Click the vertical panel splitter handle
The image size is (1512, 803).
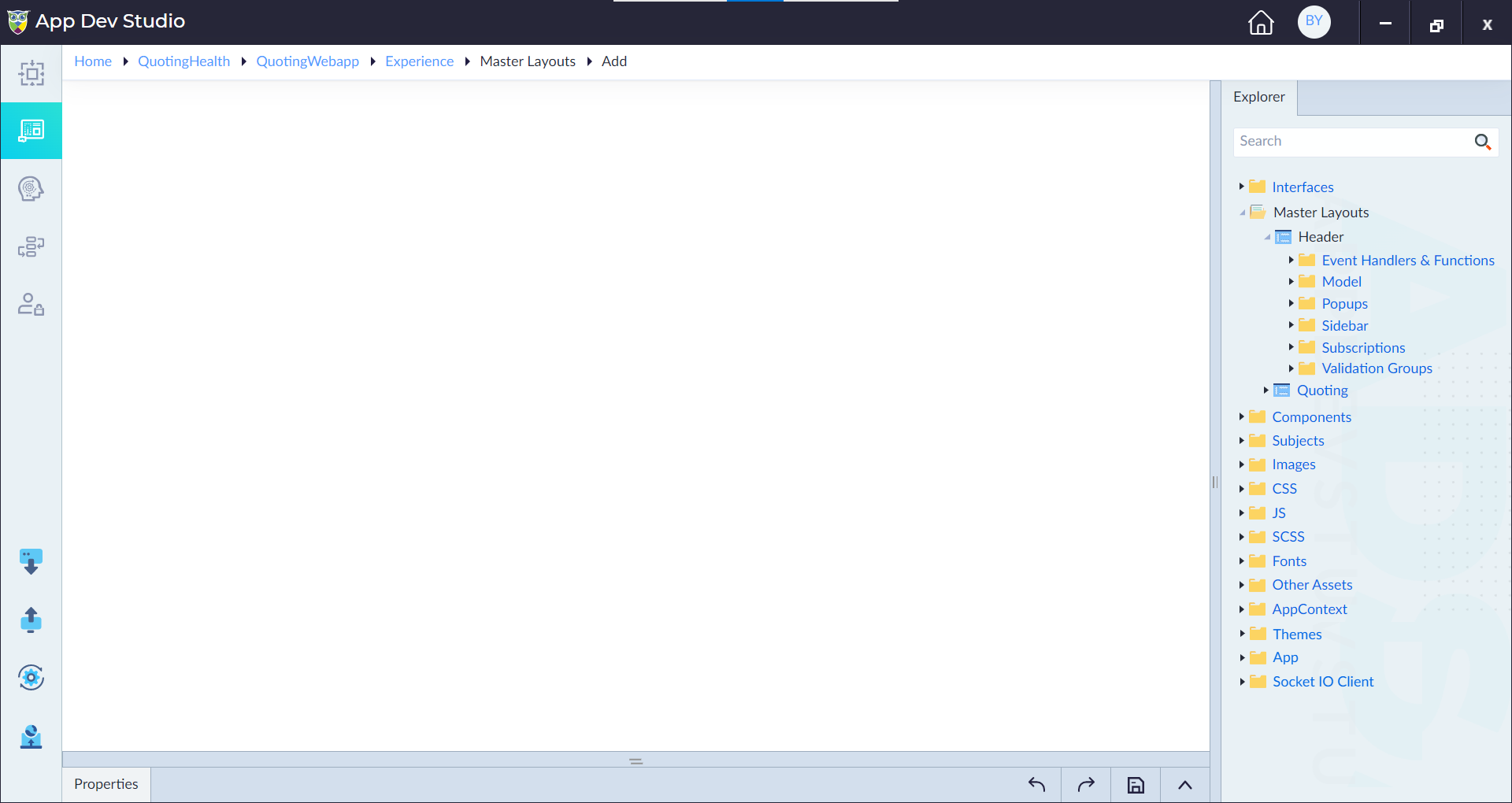tap(1215, 482)
